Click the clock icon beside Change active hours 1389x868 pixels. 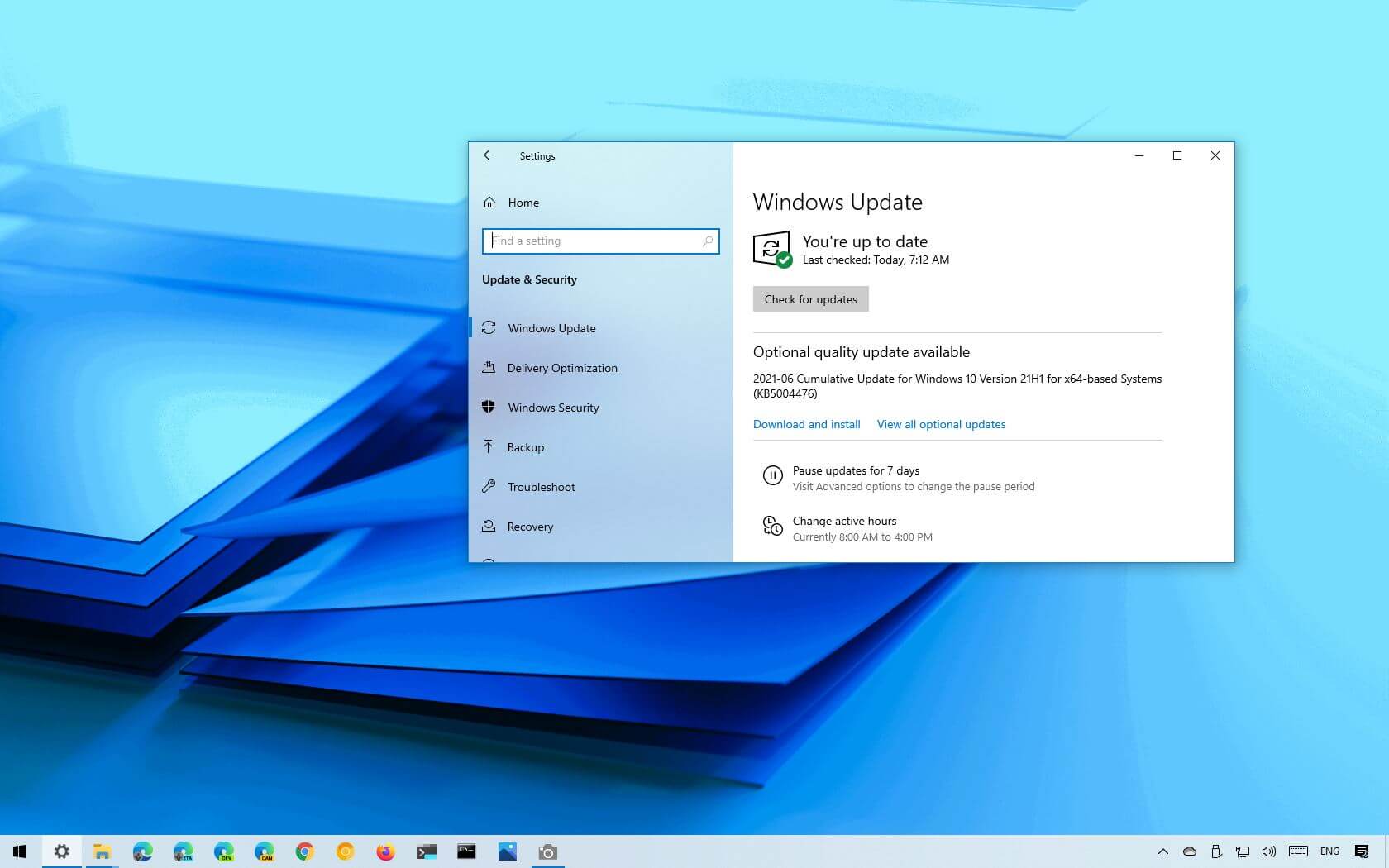click(x=772, y=527)
